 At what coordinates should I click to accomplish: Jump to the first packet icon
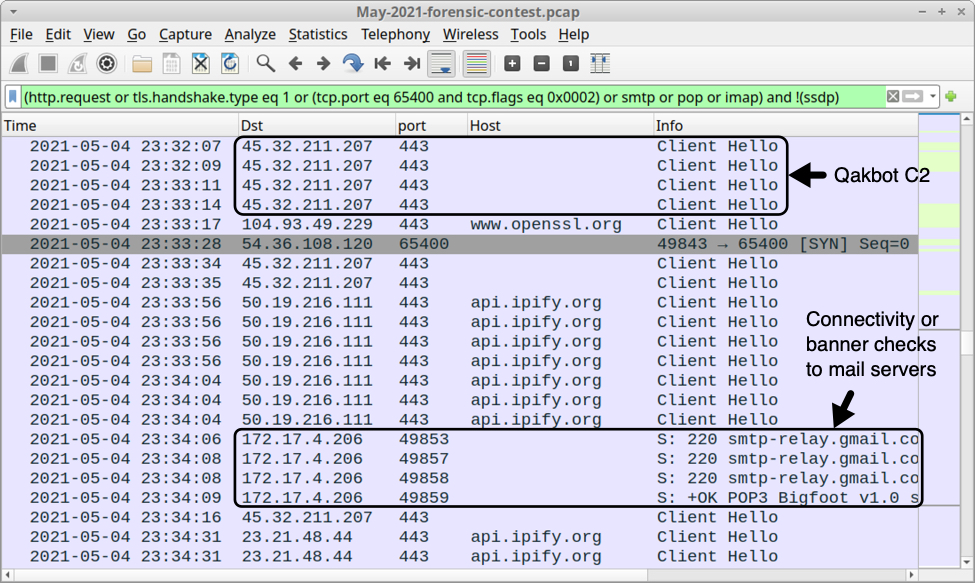point(382,64)
